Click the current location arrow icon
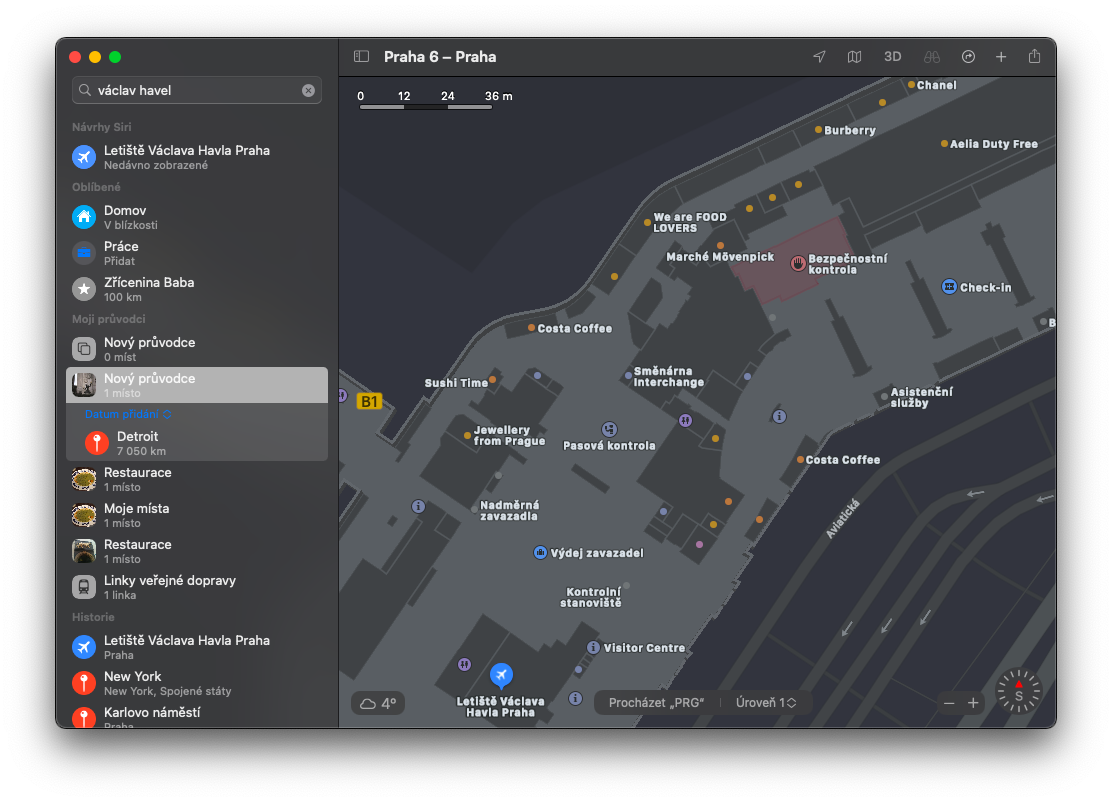The width and height of the screenshot is (1112, 802). (819, 57)
